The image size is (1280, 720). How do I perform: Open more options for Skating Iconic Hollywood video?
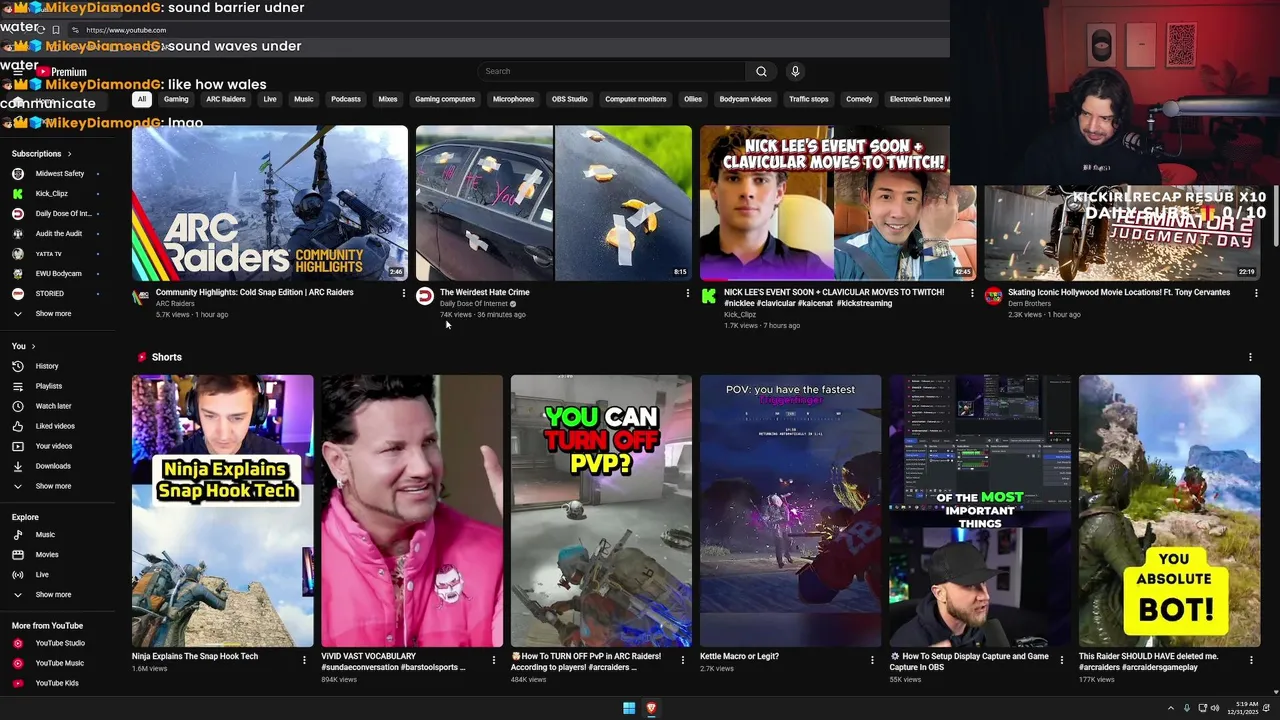click(1256, 293)
